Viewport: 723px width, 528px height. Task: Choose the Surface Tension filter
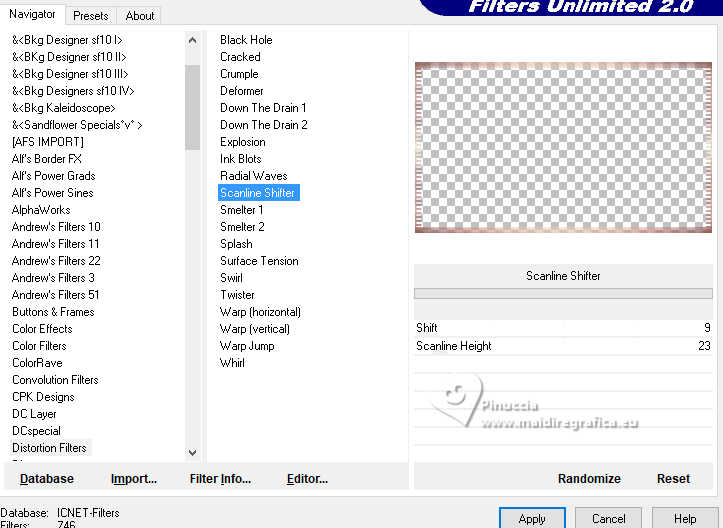pos(259,261)
